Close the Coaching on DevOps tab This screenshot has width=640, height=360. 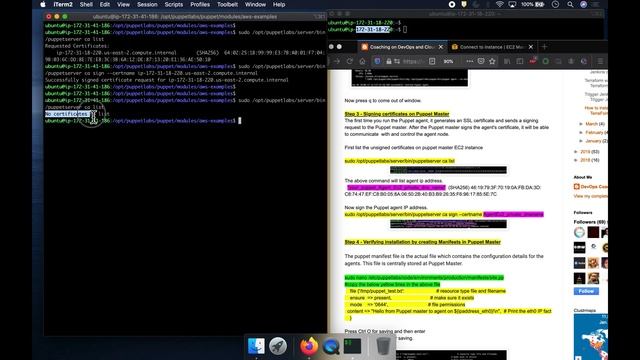(x=441, y=47)
